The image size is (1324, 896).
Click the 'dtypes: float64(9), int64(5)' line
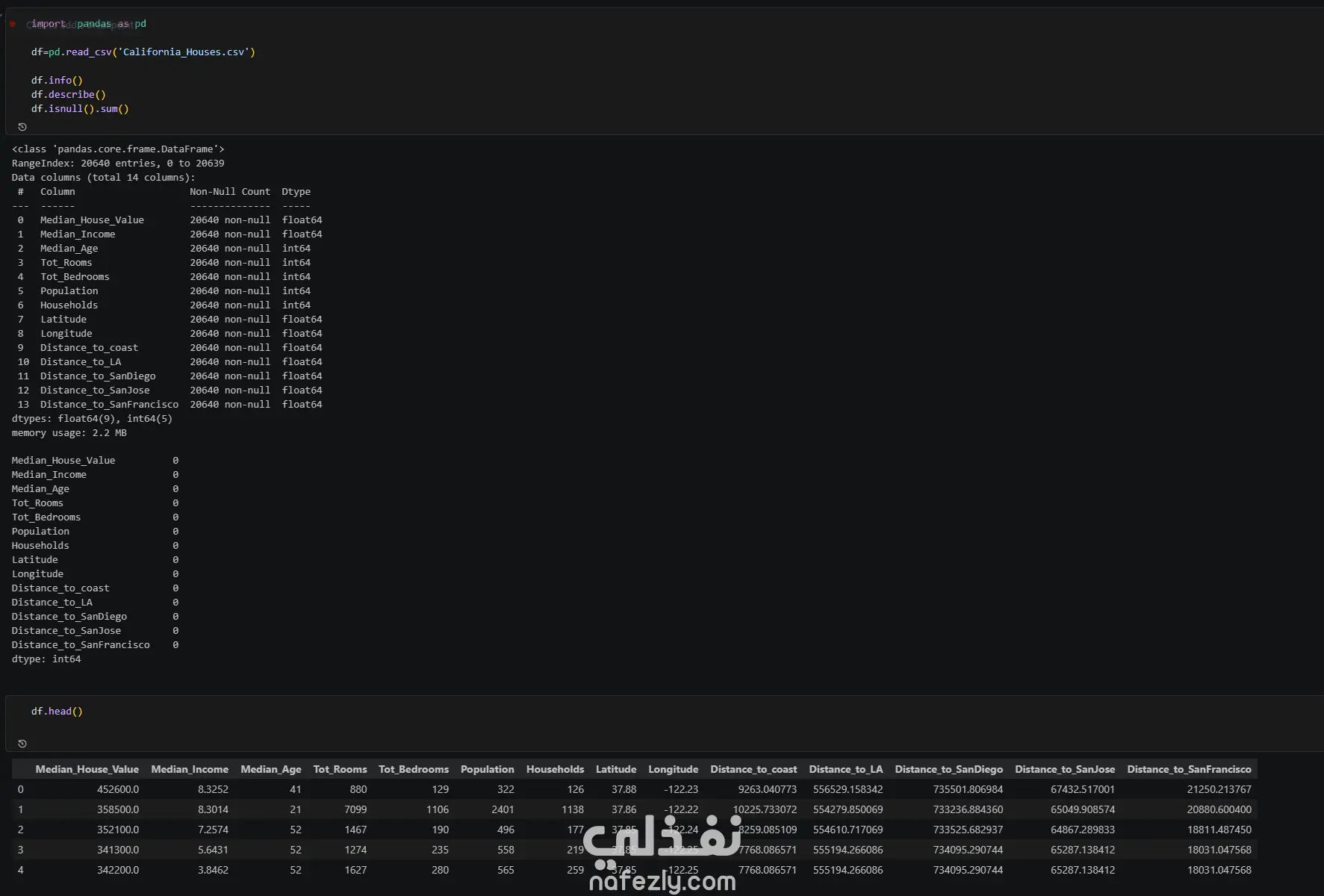coord(92,418)
